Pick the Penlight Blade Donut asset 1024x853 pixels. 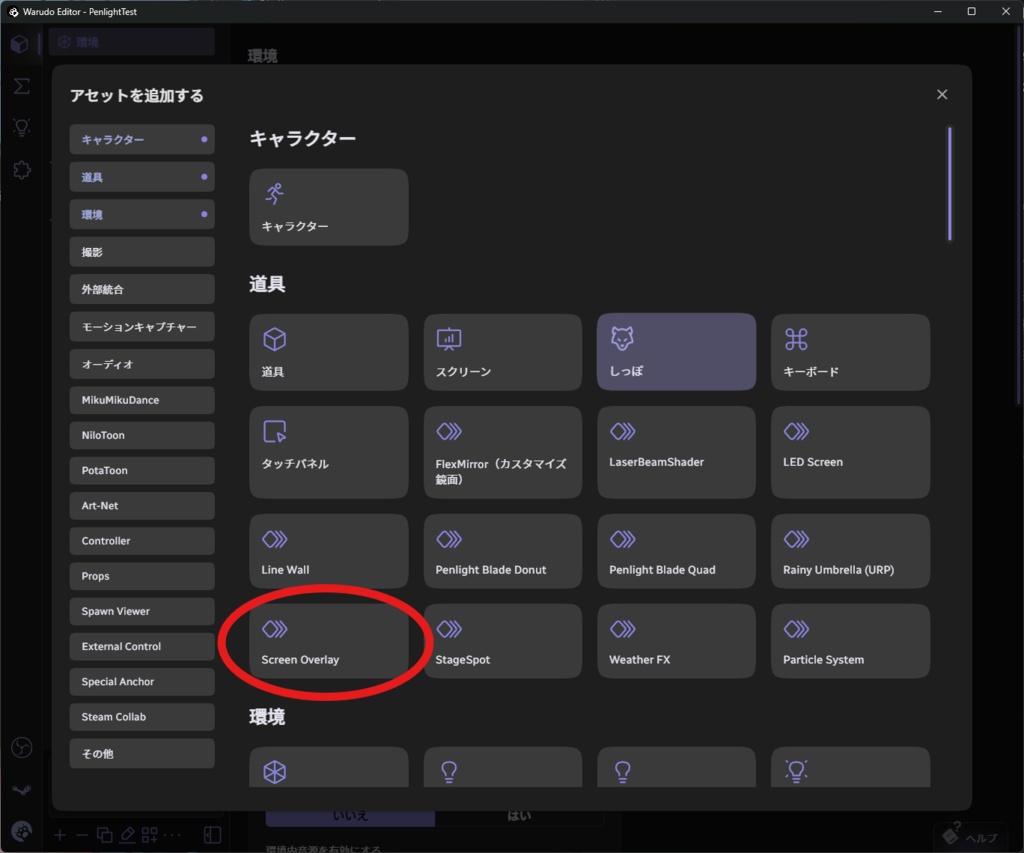coord(502,551)
